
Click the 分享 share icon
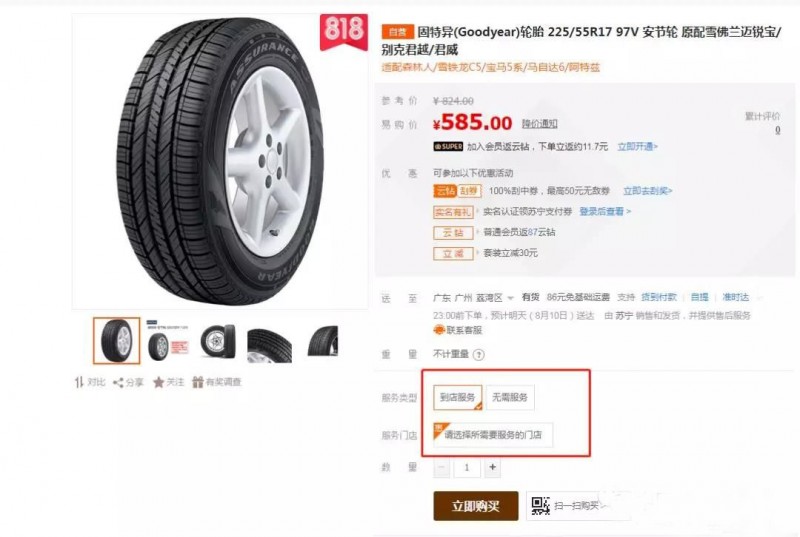coord(118,382)
